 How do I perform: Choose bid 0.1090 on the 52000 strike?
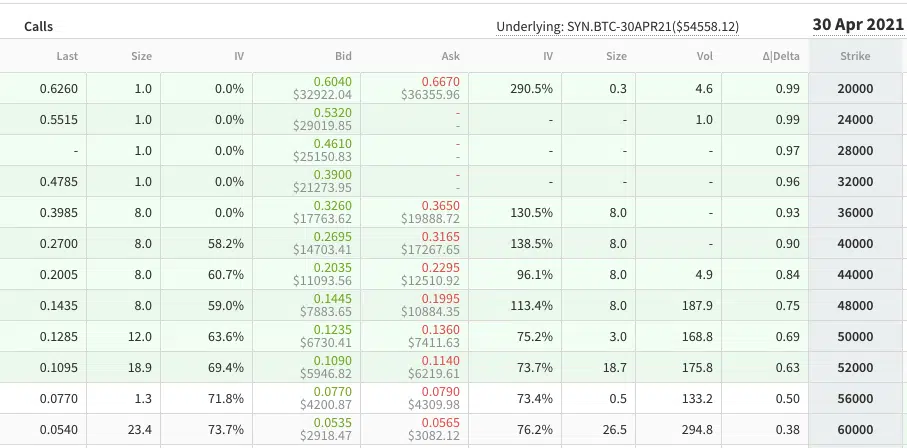(x=333, y=361)
